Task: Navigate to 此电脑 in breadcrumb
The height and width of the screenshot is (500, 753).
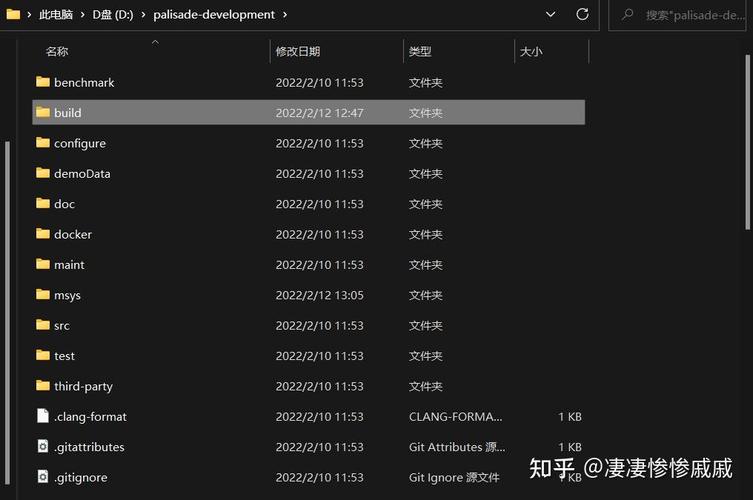Action: [56, 15]
